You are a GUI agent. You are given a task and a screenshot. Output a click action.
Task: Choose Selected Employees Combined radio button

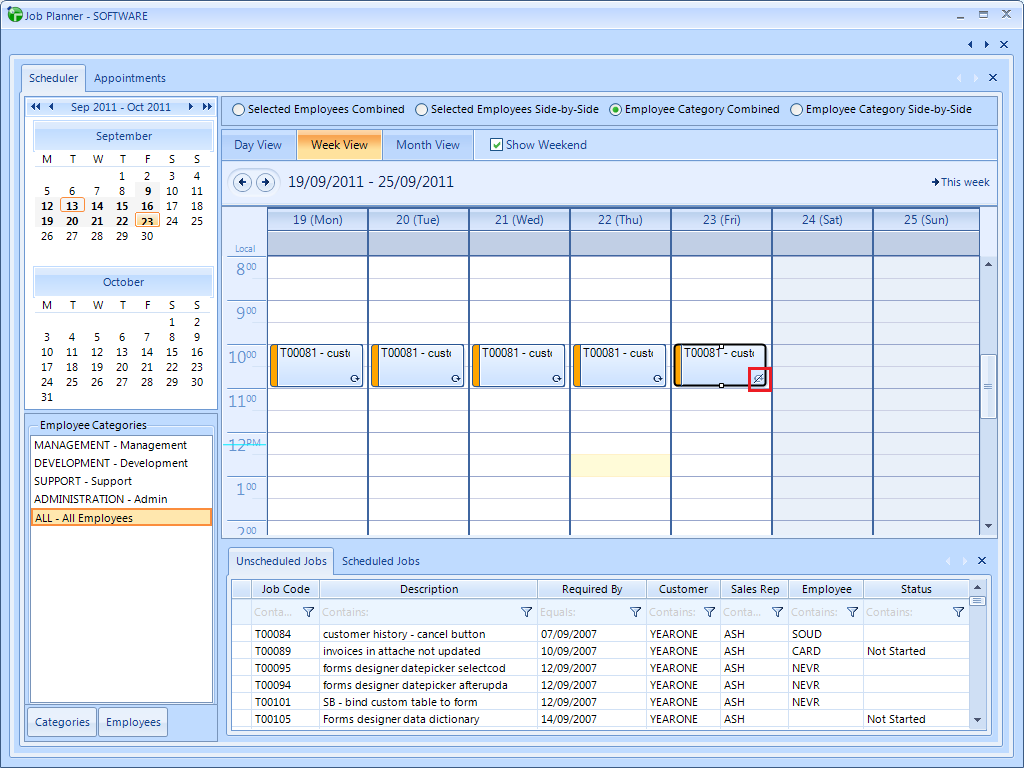[239, 110]
